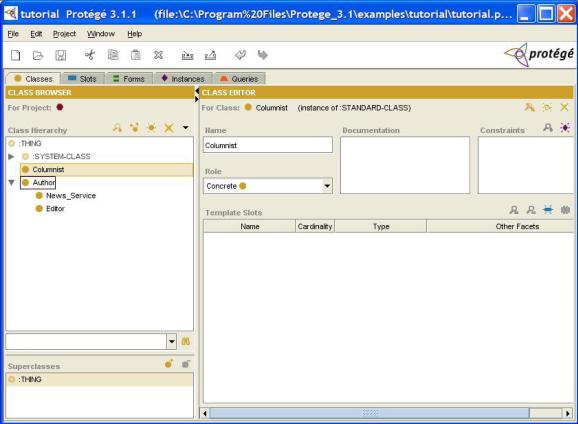The height and width of the screenshot is (424, 578).
Task: Open the Window menu
Action: 101,34
